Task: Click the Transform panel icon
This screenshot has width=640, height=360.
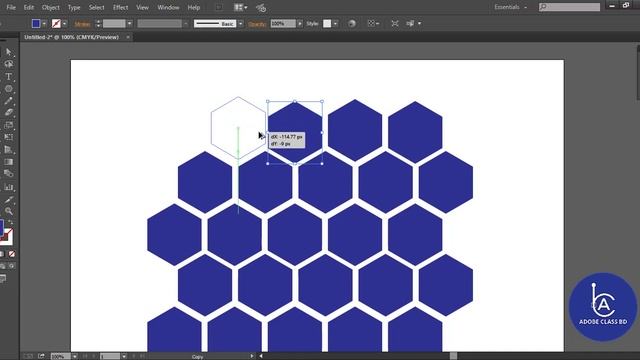Action: point(395,24)
